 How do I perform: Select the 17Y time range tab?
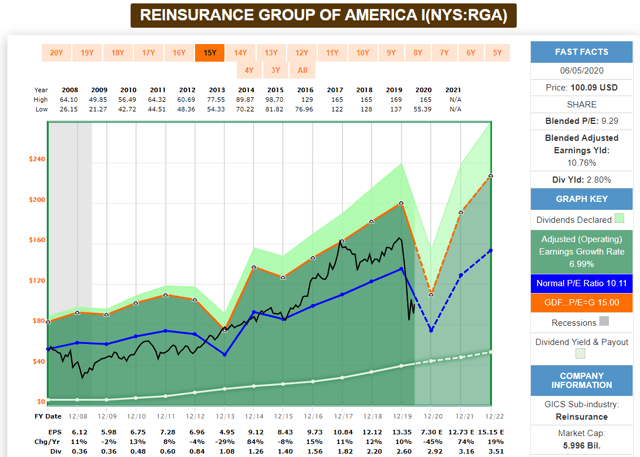(148, 53)
